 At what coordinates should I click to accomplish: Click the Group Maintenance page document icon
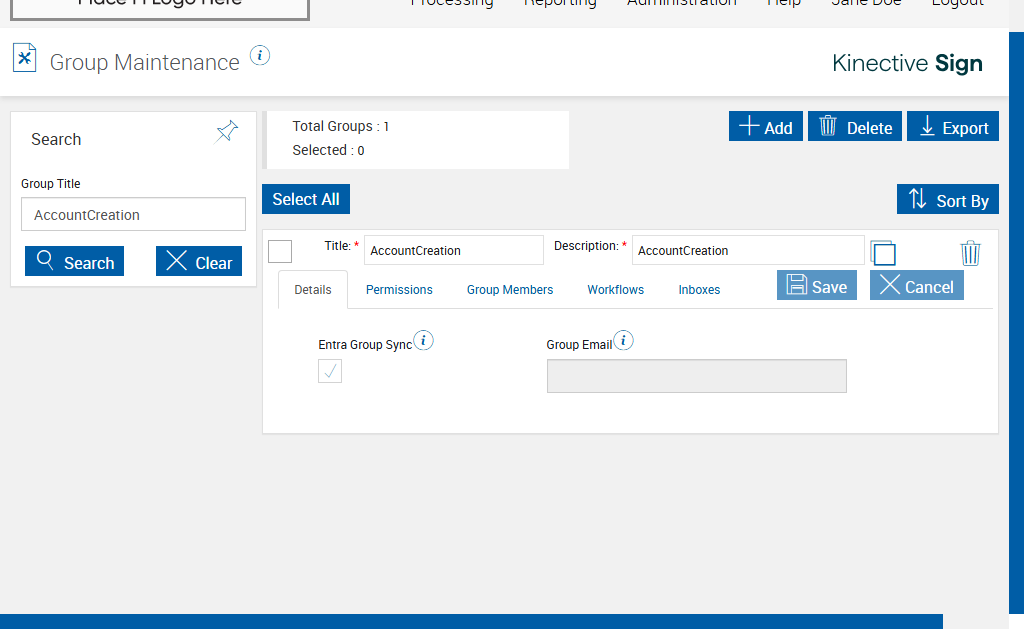pos(25,58)
